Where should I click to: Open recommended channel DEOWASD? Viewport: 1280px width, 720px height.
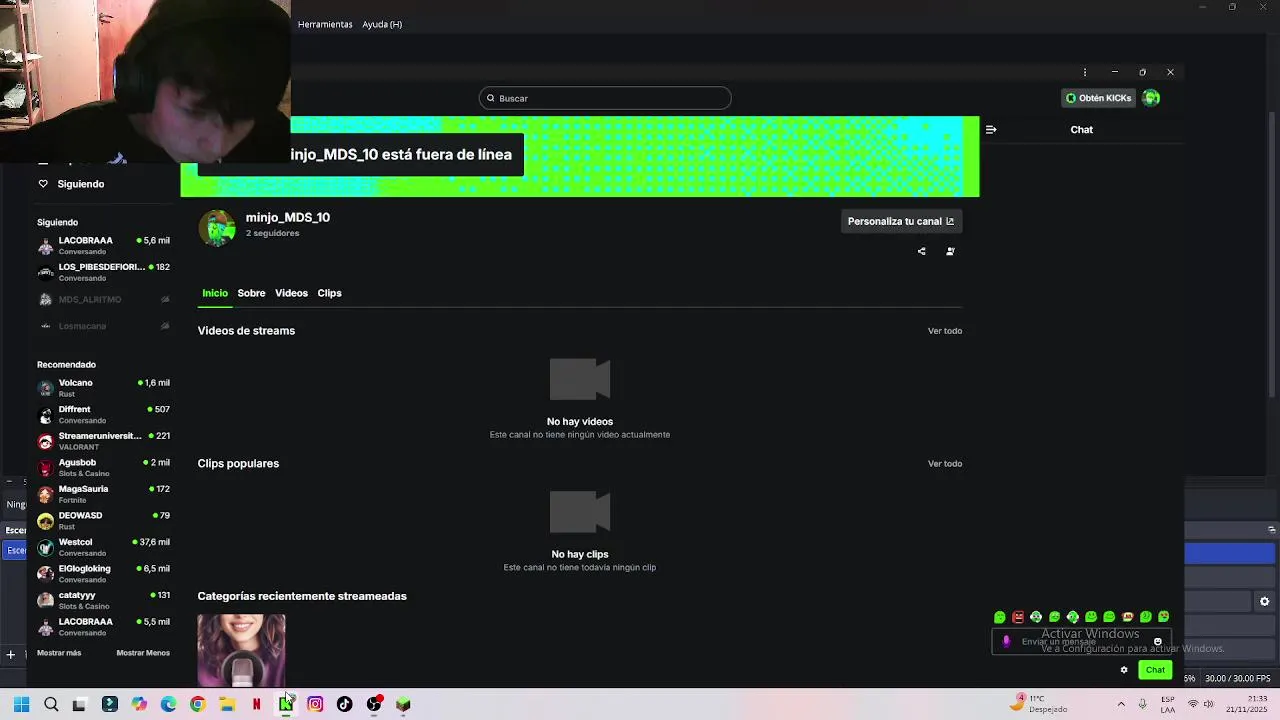tap(103, 520)
